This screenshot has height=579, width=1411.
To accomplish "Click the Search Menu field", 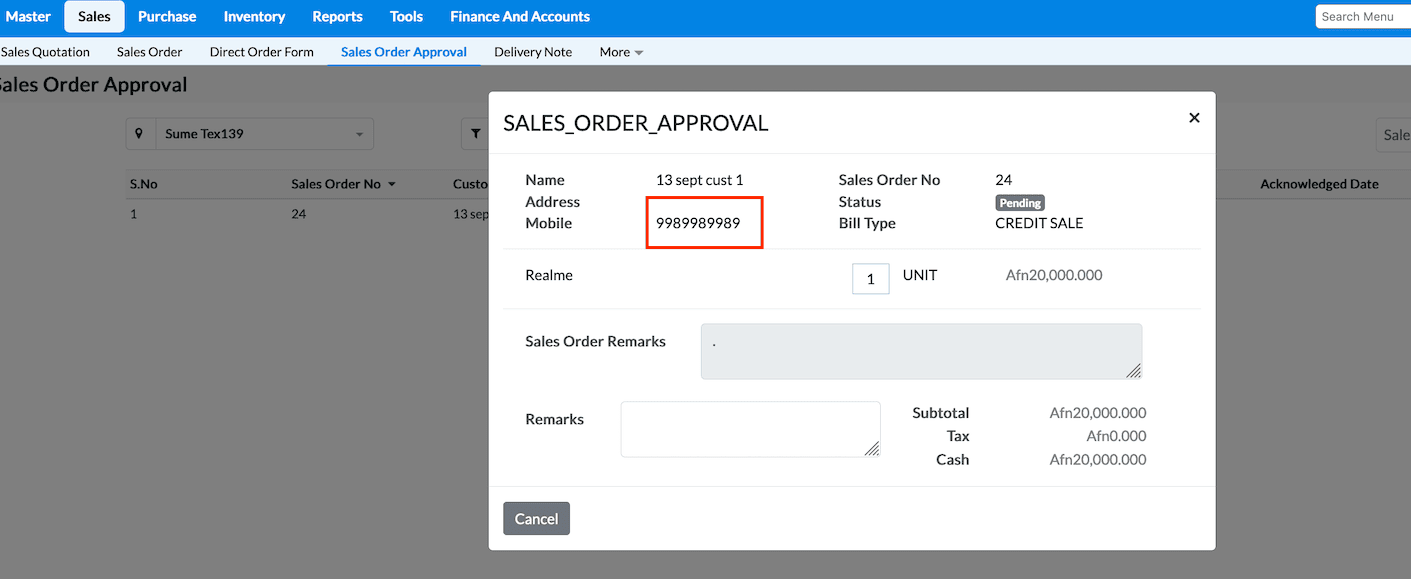I will tap(1362, 16).
